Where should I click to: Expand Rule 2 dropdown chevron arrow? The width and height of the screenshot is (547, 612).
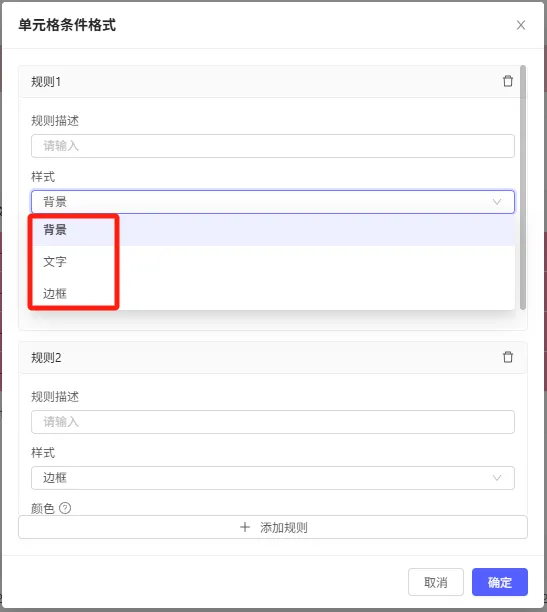click(x=497, y=478)
